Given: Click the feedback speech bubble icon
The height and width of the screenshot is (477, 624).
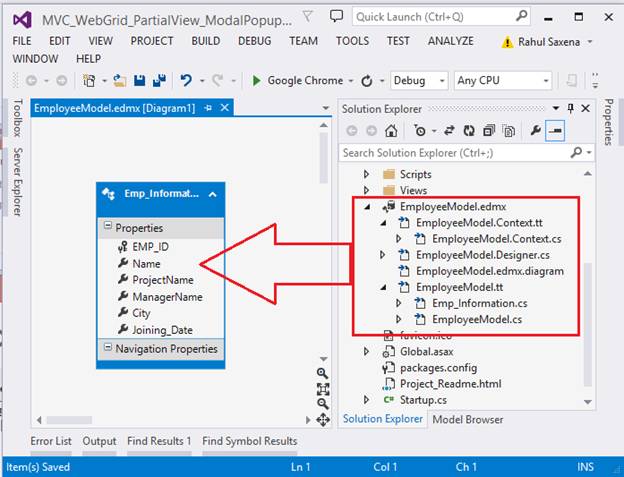Looking at the screenshot, I should [337, 16].
